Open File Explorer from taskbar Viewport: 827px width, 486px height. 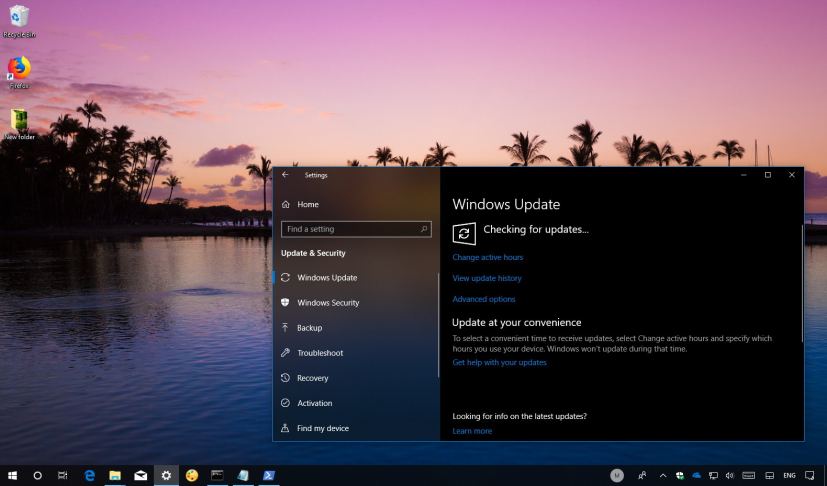115,475
